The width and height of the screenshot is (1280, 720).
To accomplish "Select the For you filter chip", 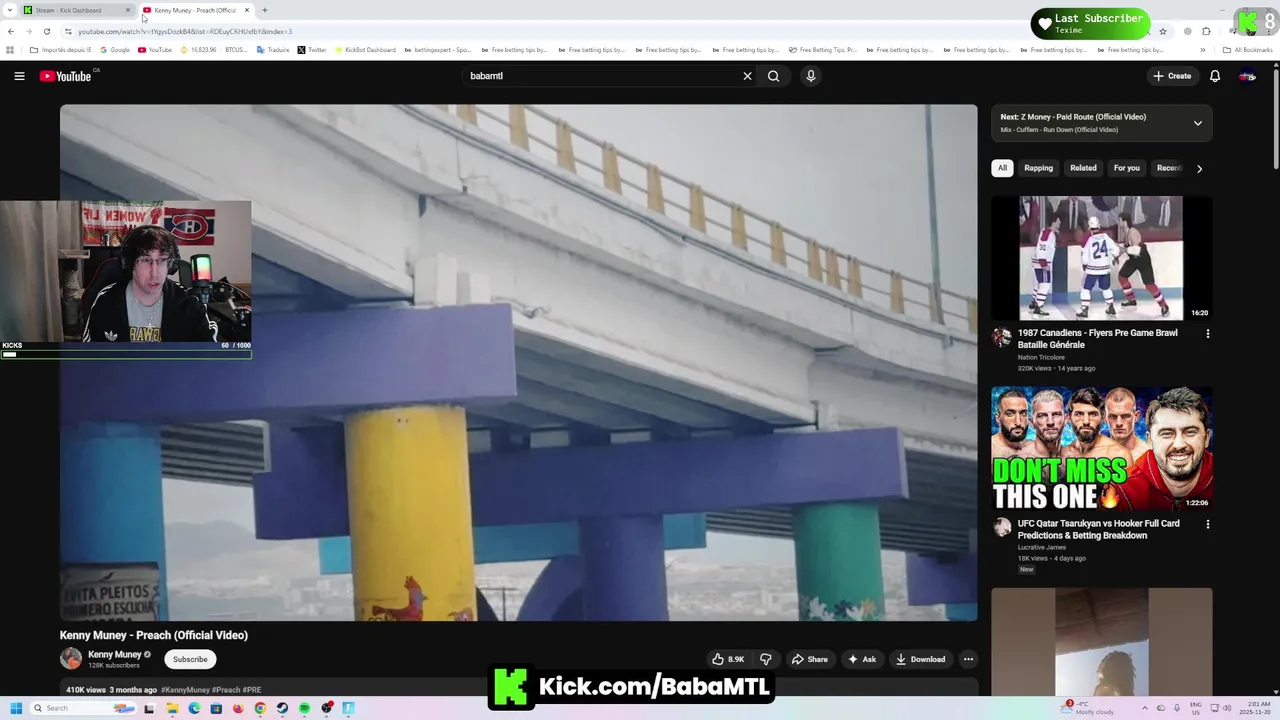I will [x=1127, y=168].
